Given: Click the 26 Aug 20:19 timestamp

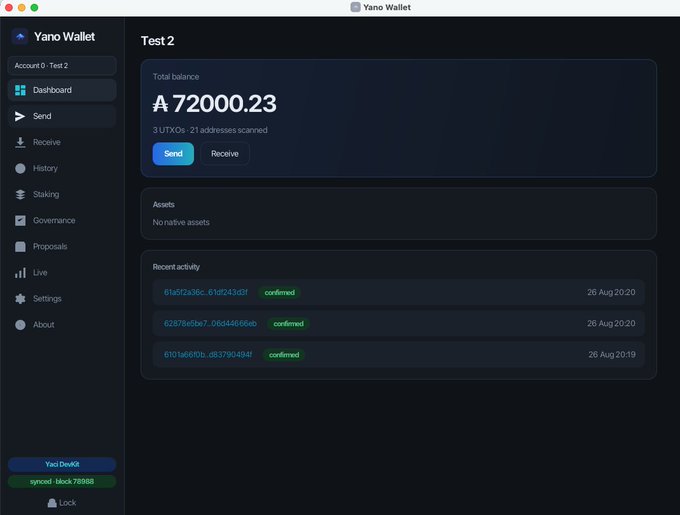Looking at the screenshot, I should click(x=612, y=355).
